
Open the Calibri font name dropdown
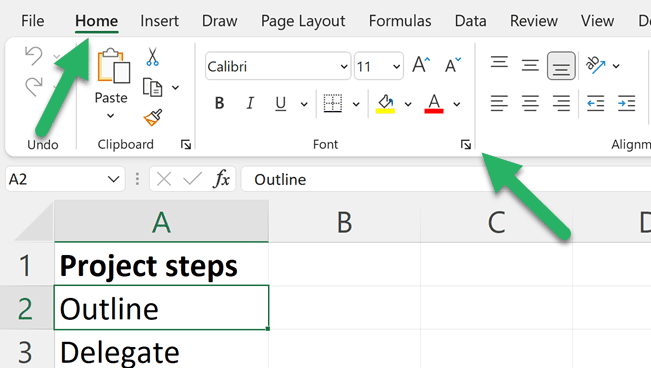coord(344,66)
